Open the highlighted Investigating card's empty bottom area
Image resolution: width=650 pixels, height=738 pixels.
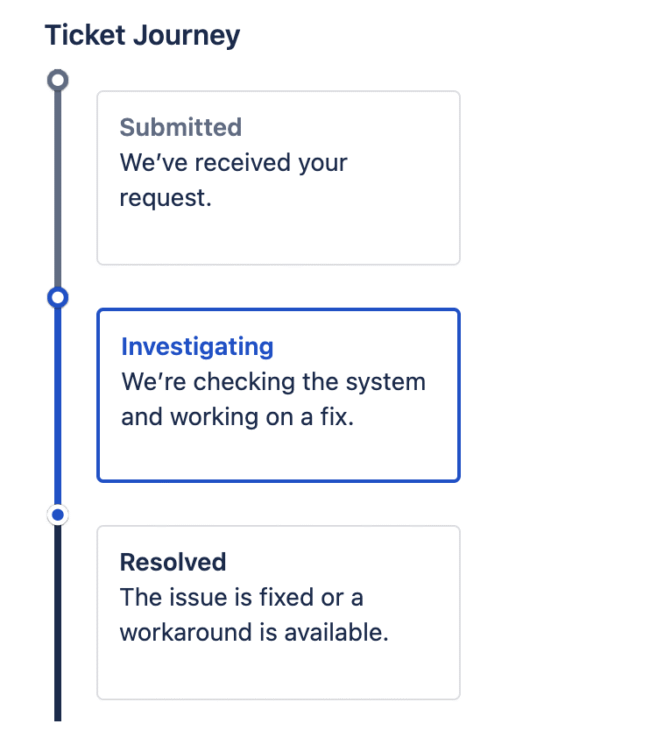click(x=278, y=455)
